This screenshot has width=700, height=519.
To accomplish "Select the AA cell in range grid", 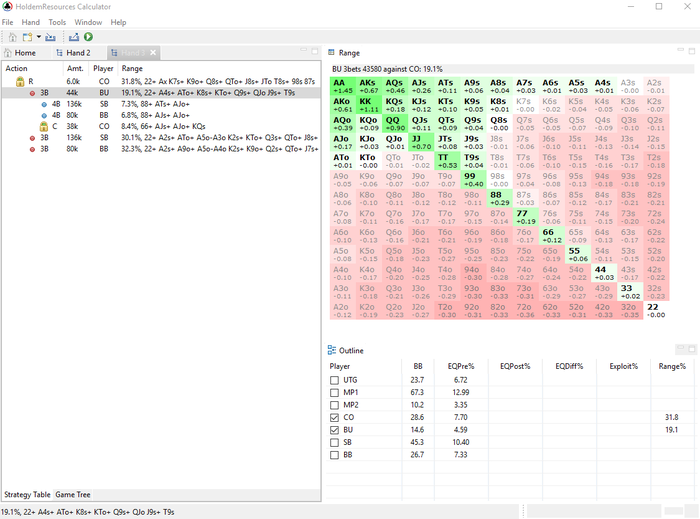I will click(343, 86).
